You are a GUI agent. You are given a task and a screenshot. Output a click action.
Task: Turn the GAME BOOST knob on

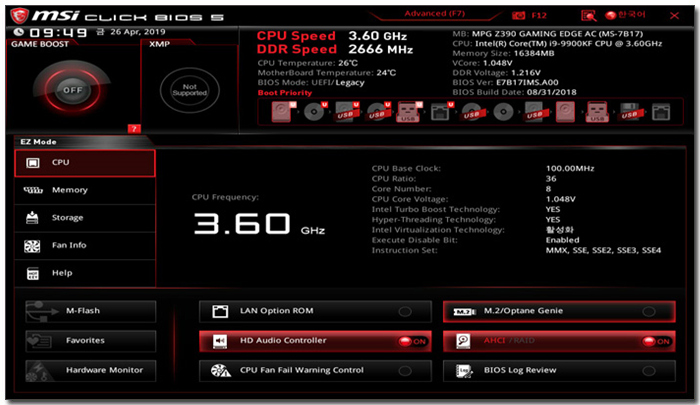tap(72, 90)
